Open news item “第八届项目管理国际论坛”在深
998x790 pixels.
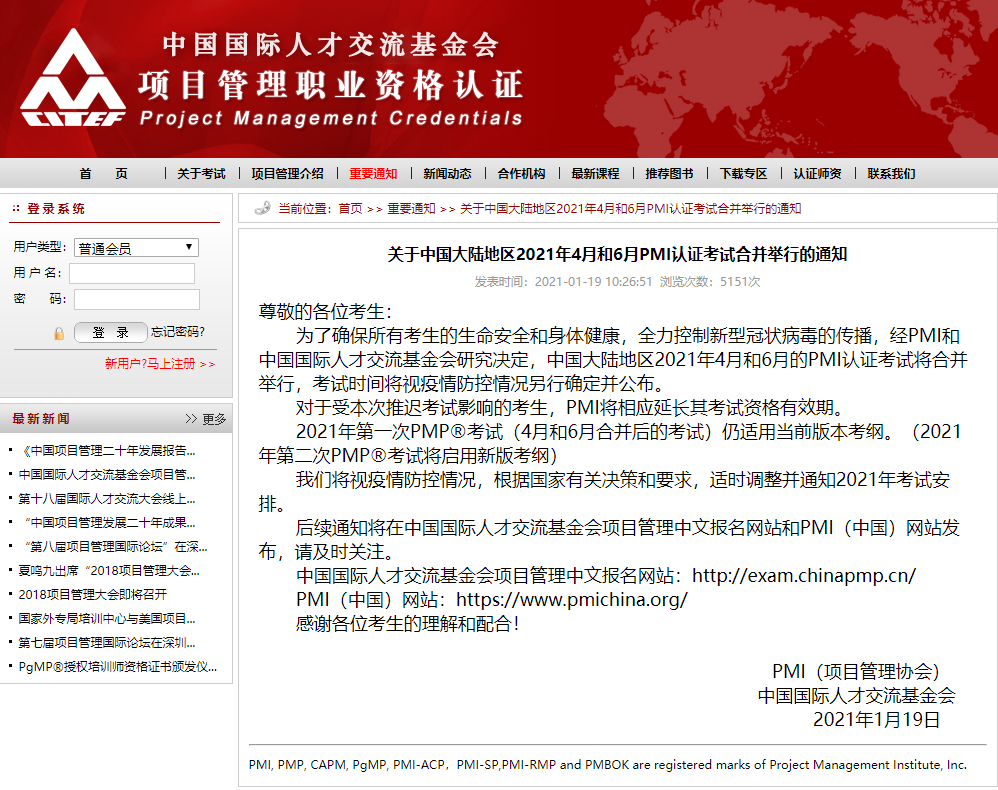[116, 547]
